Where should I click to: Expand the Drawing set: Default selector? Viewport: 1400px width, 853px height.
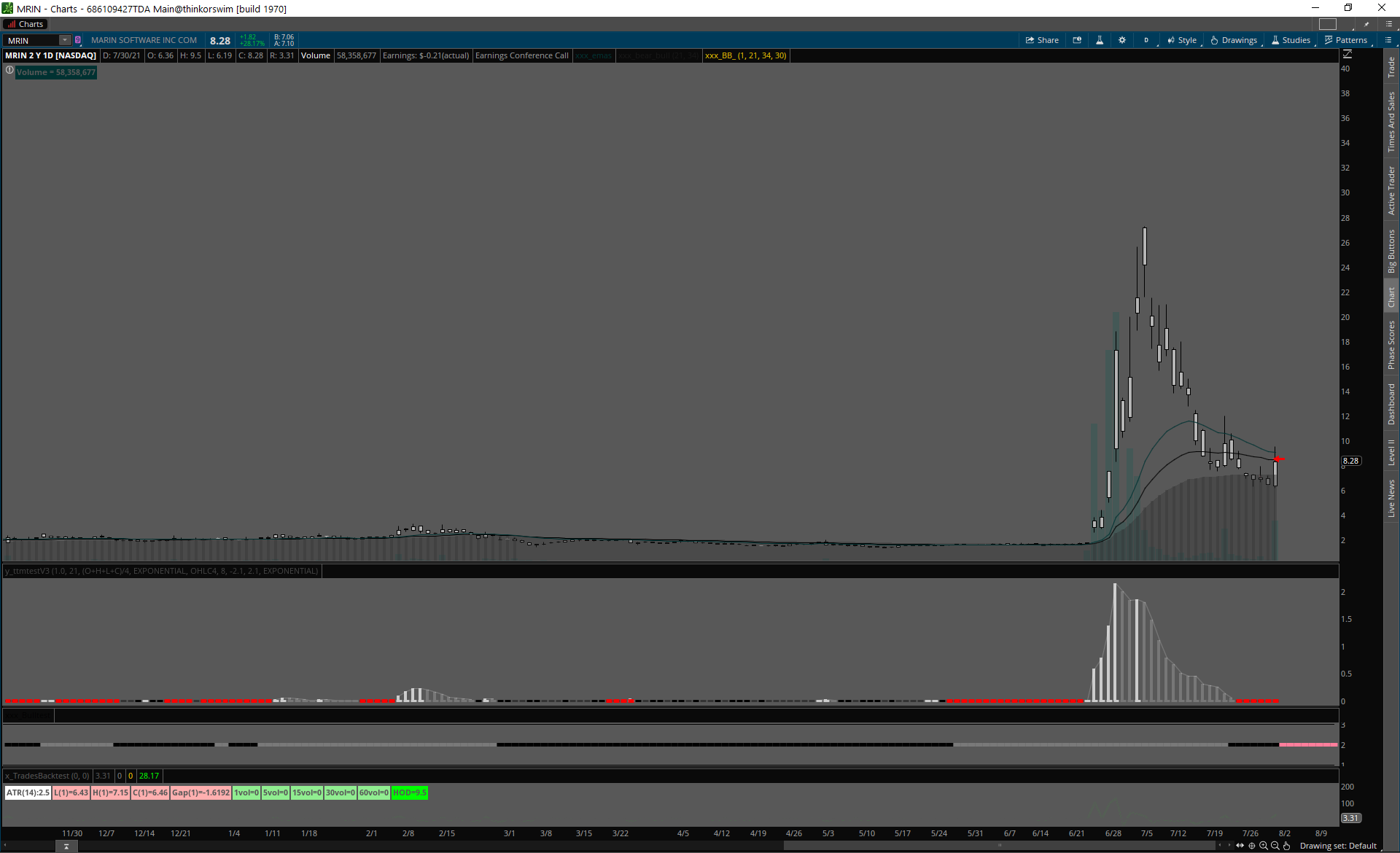(1338, 846)
